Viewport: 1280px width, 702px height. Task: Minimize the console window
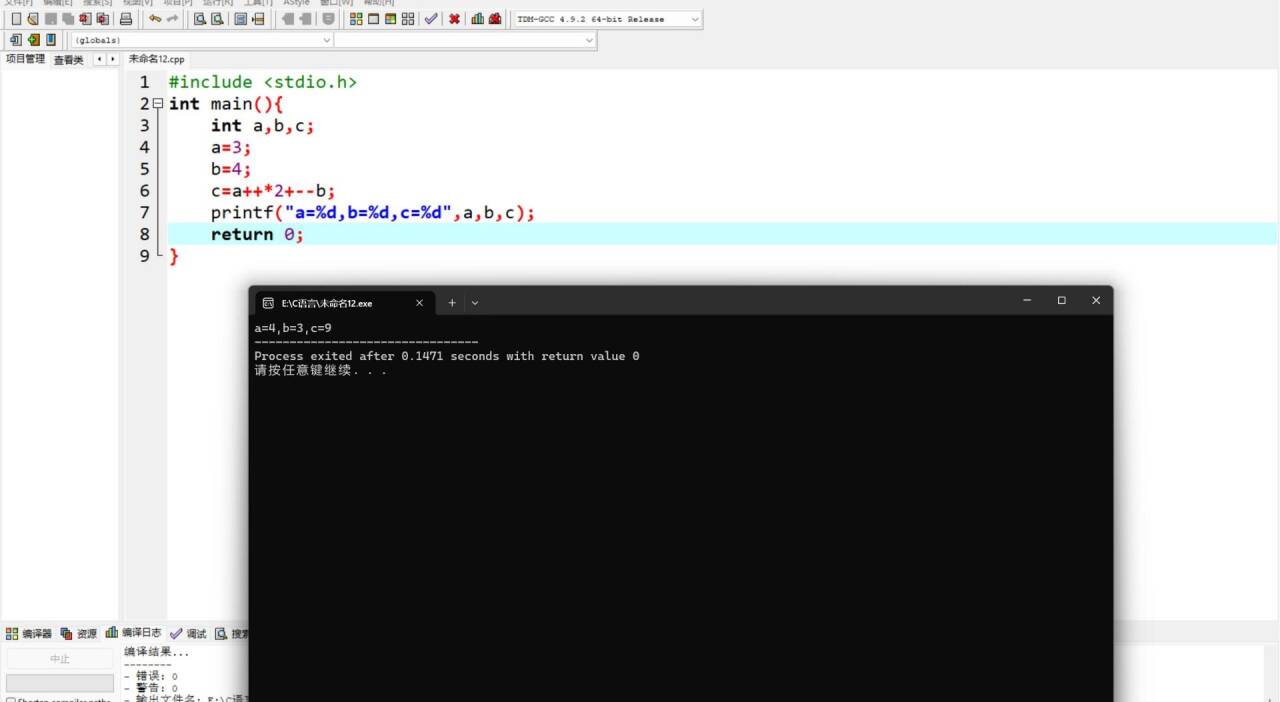[x=1027, y=300]
